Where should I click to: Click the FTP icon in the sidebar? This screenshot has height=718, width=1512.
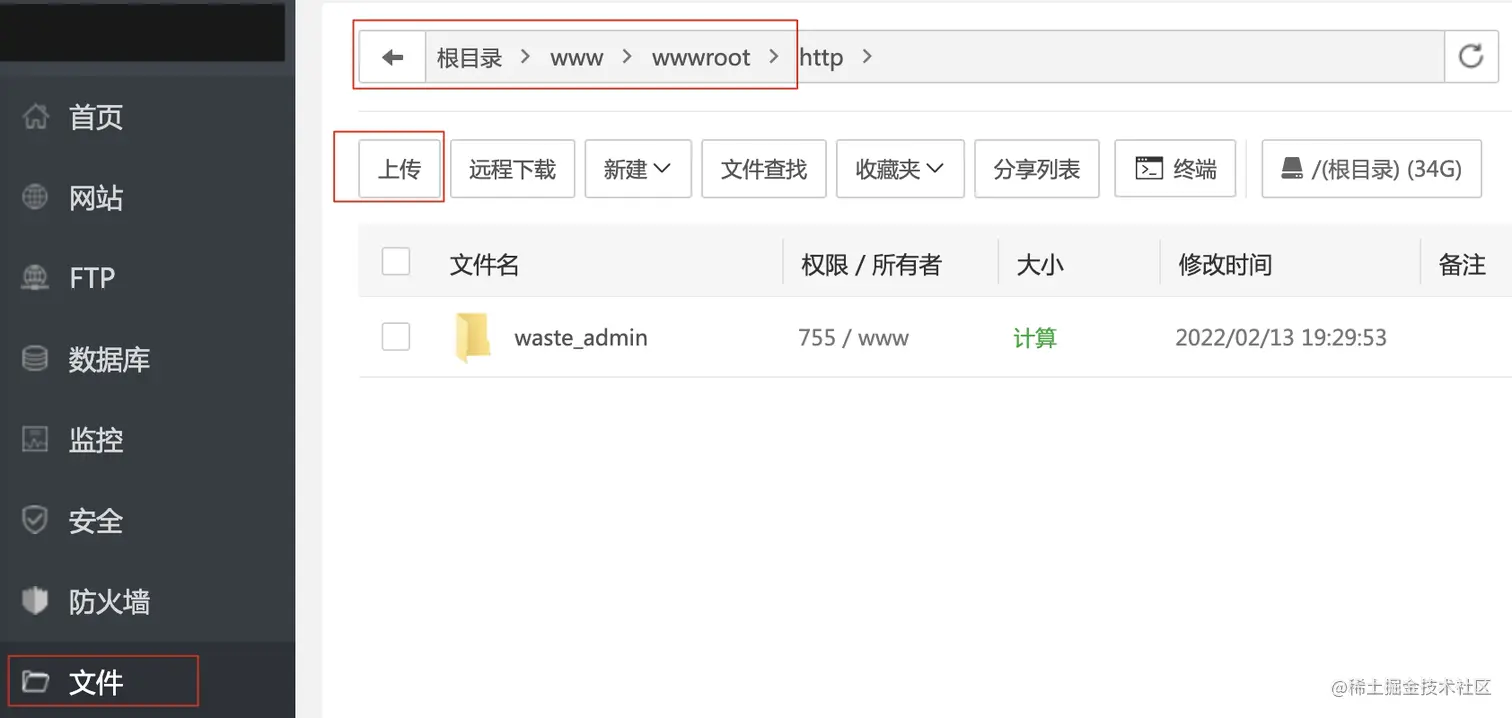pyautogui.click(x=35, y=277)
